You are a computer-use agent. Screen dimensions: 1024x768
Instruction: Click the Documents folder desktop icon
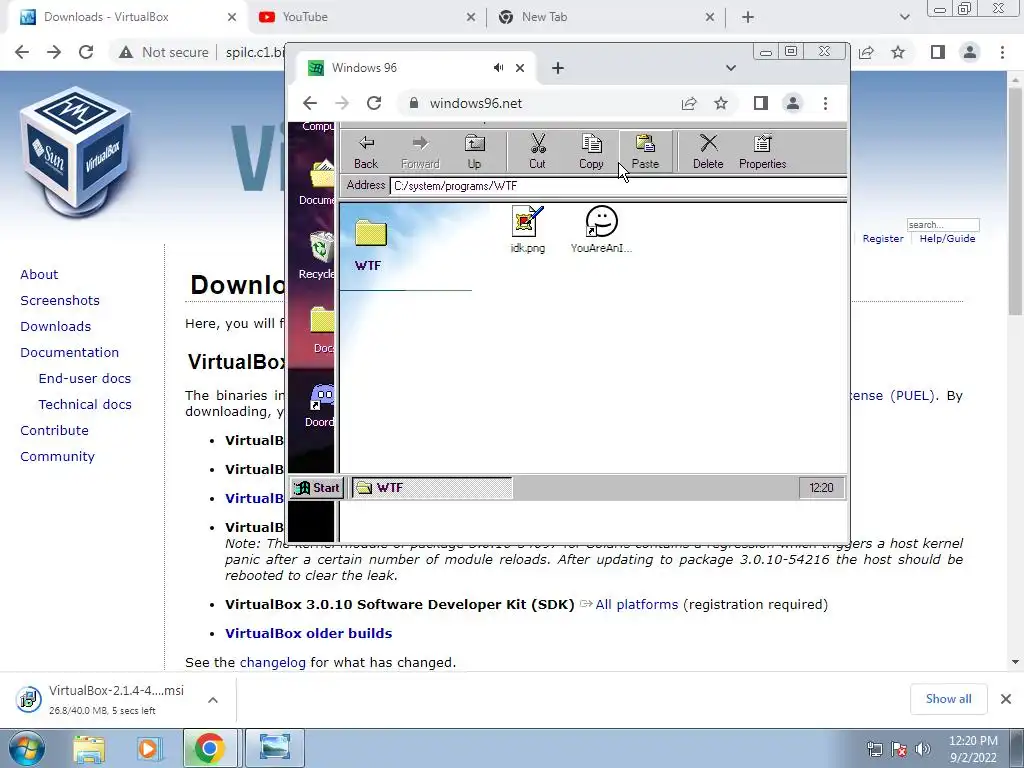[319, 183]
